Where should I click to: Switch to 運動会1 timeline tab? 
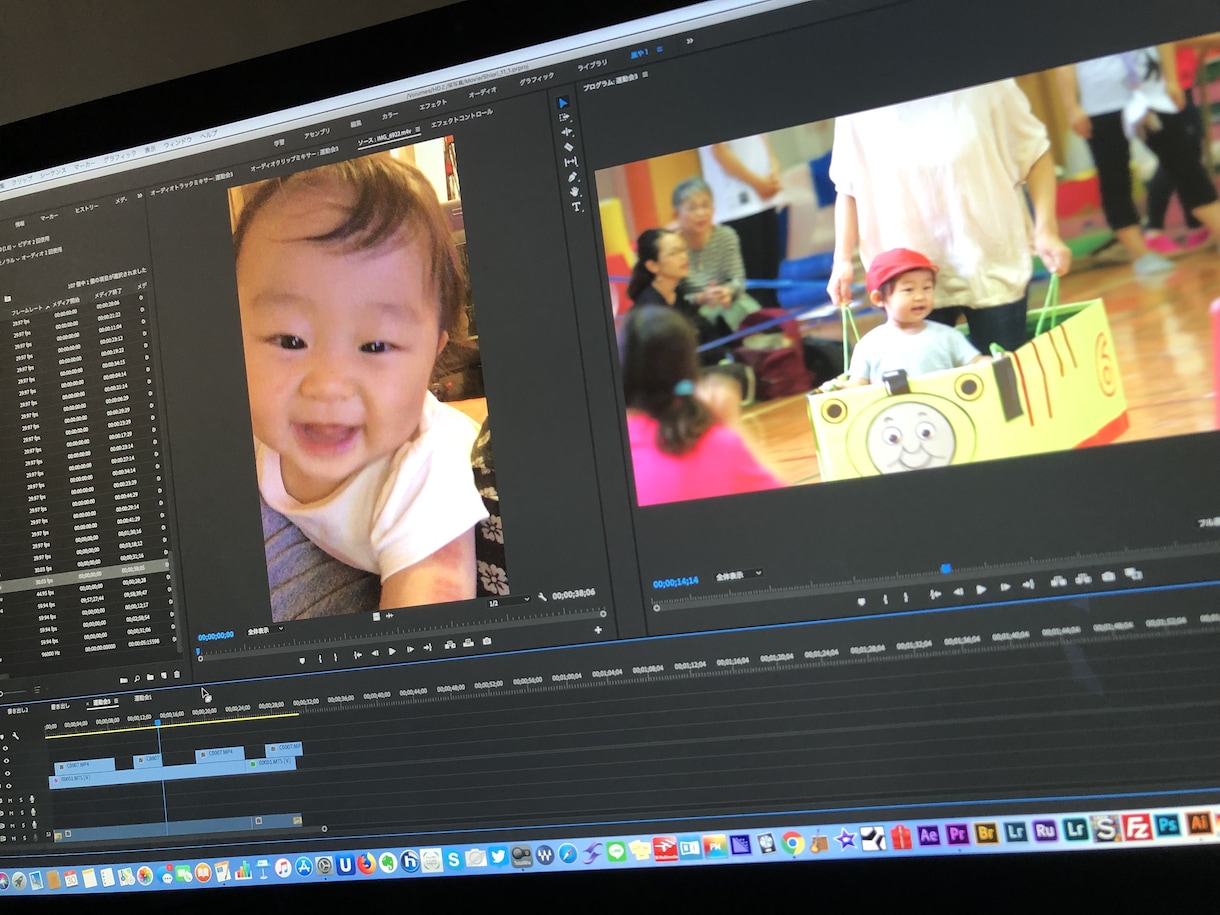pos(143,698)
